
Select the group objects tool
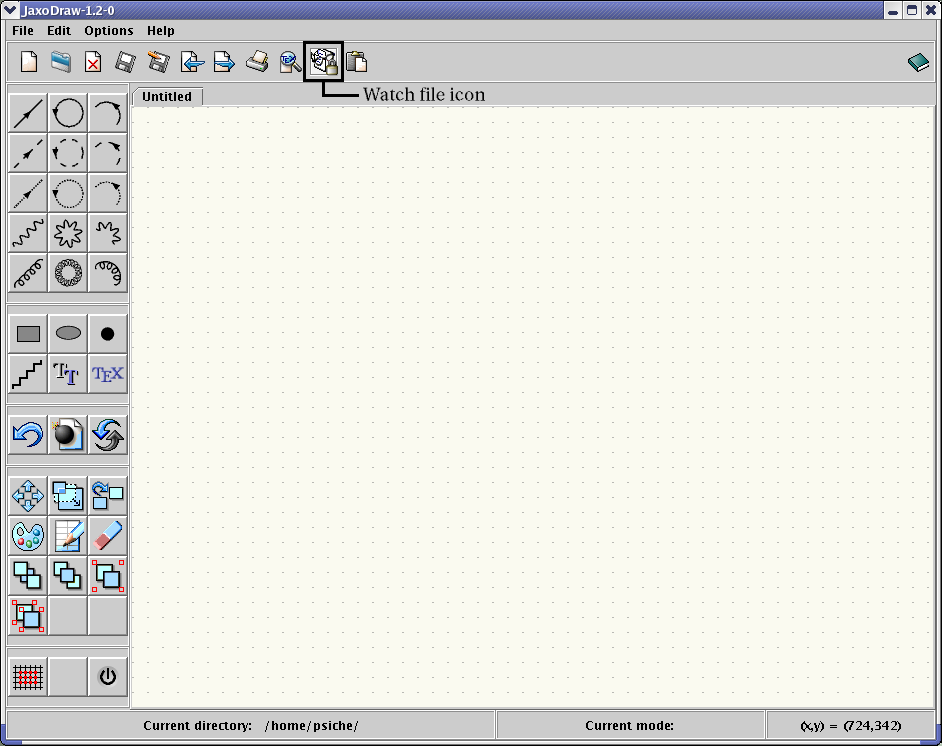coord(108,575)
